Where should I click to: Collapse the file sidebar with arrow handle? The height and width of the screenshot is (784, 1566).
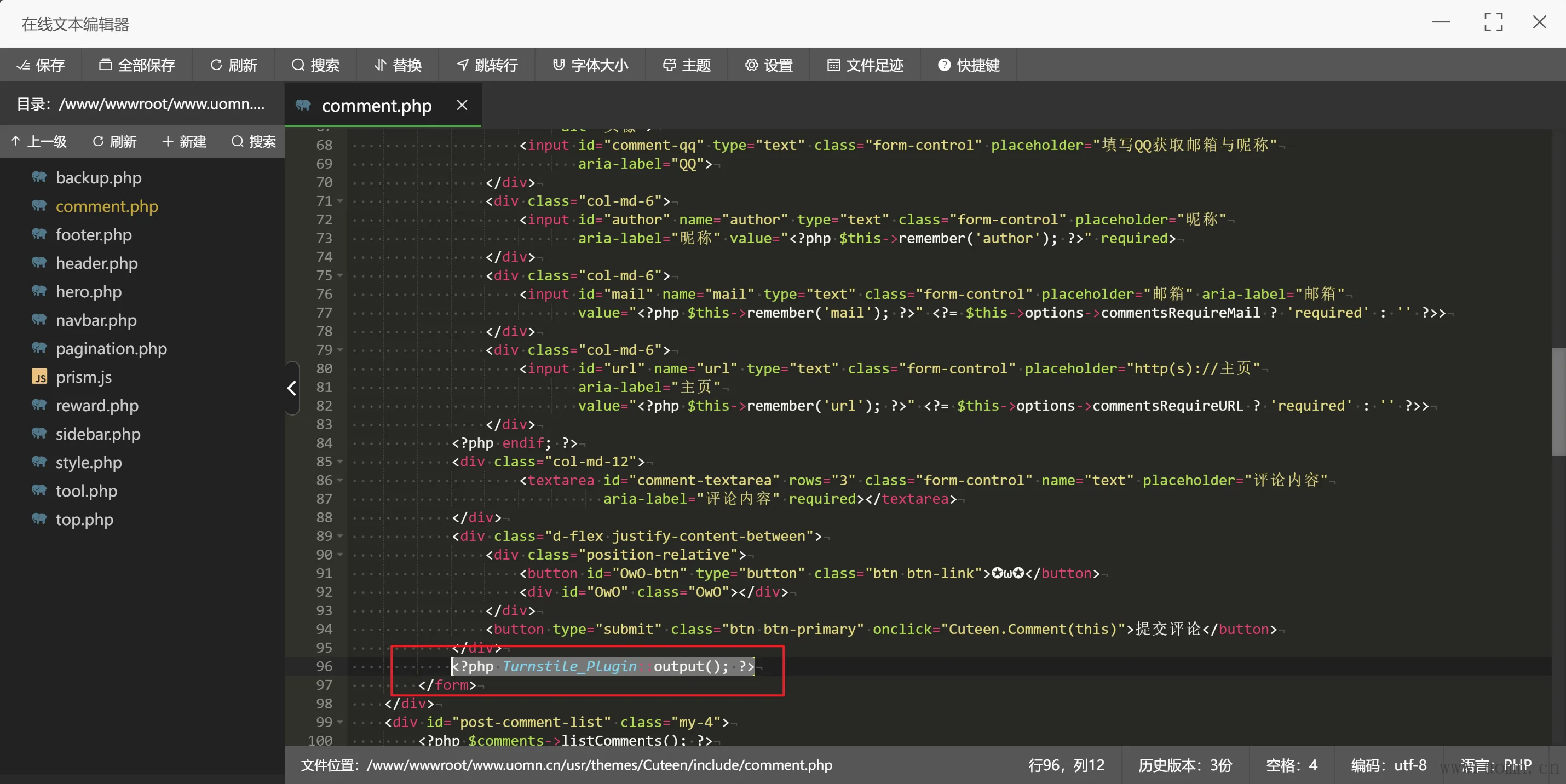(x=292, y=388)
